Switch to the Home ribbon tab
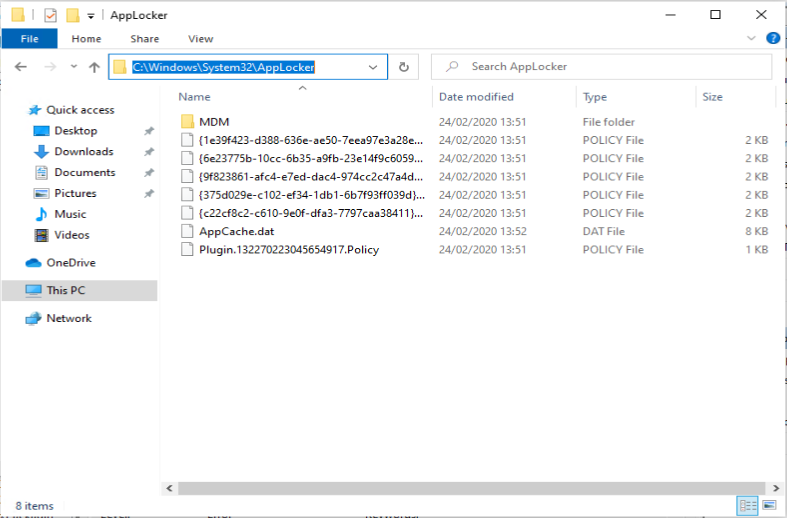The image size is (787, 518). 86,39
